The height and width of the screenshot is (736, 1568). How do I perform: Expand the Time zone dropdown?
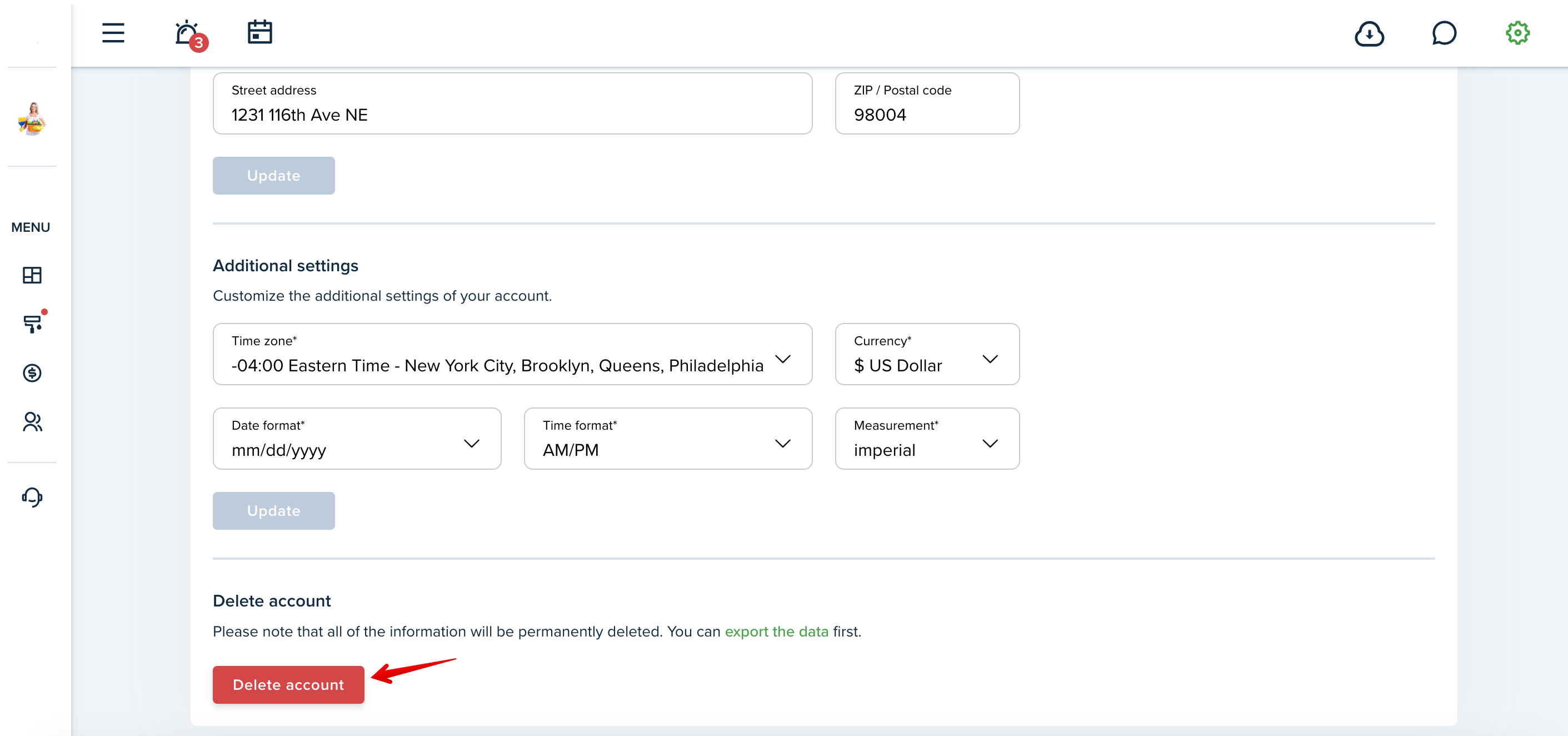[x=512, y=354]
